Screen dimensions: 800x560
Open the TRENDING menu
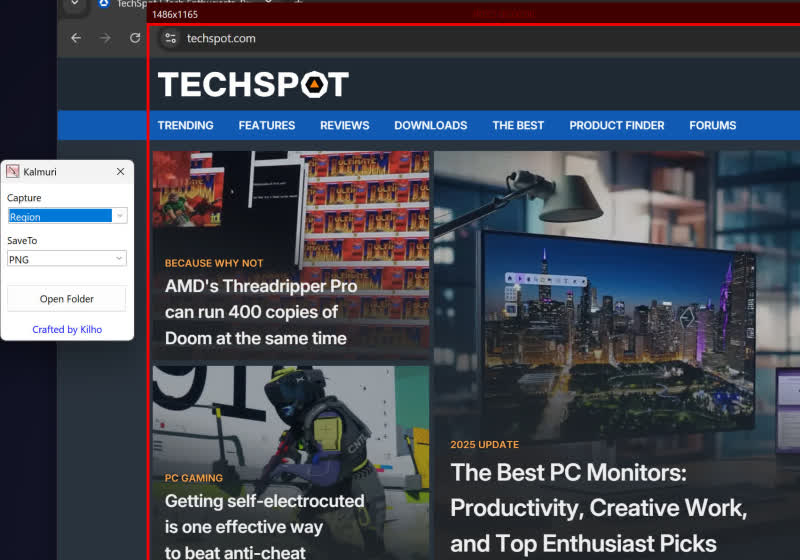(x=185, y=125)
